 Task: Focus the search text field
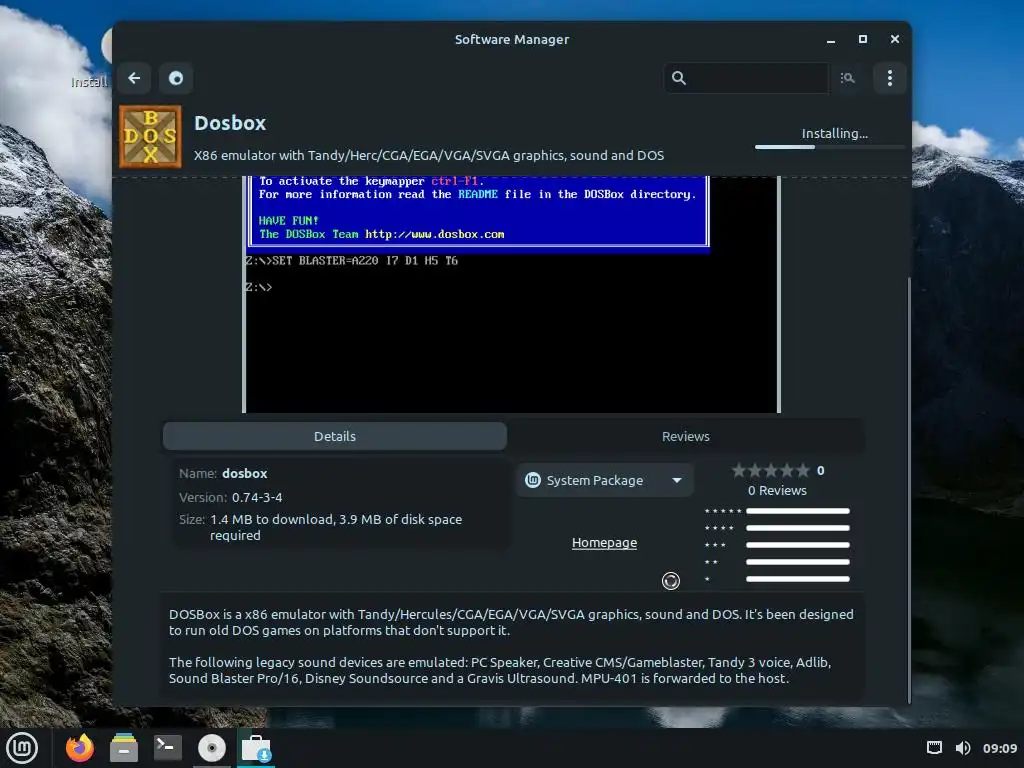click(746, 78)
